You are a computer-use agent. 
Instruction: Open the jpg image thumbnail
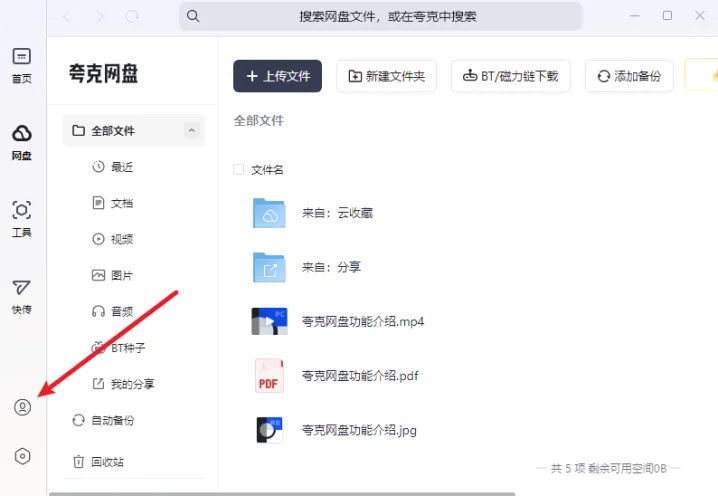tap(269, 430)
